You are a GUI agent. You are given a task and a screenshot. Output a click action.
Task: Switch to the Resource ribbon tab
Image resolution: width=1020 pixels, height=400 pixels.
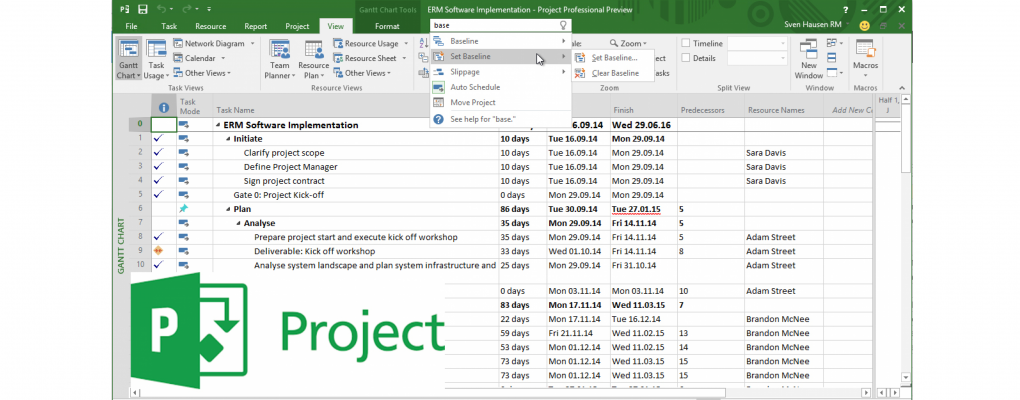[211, 26]
